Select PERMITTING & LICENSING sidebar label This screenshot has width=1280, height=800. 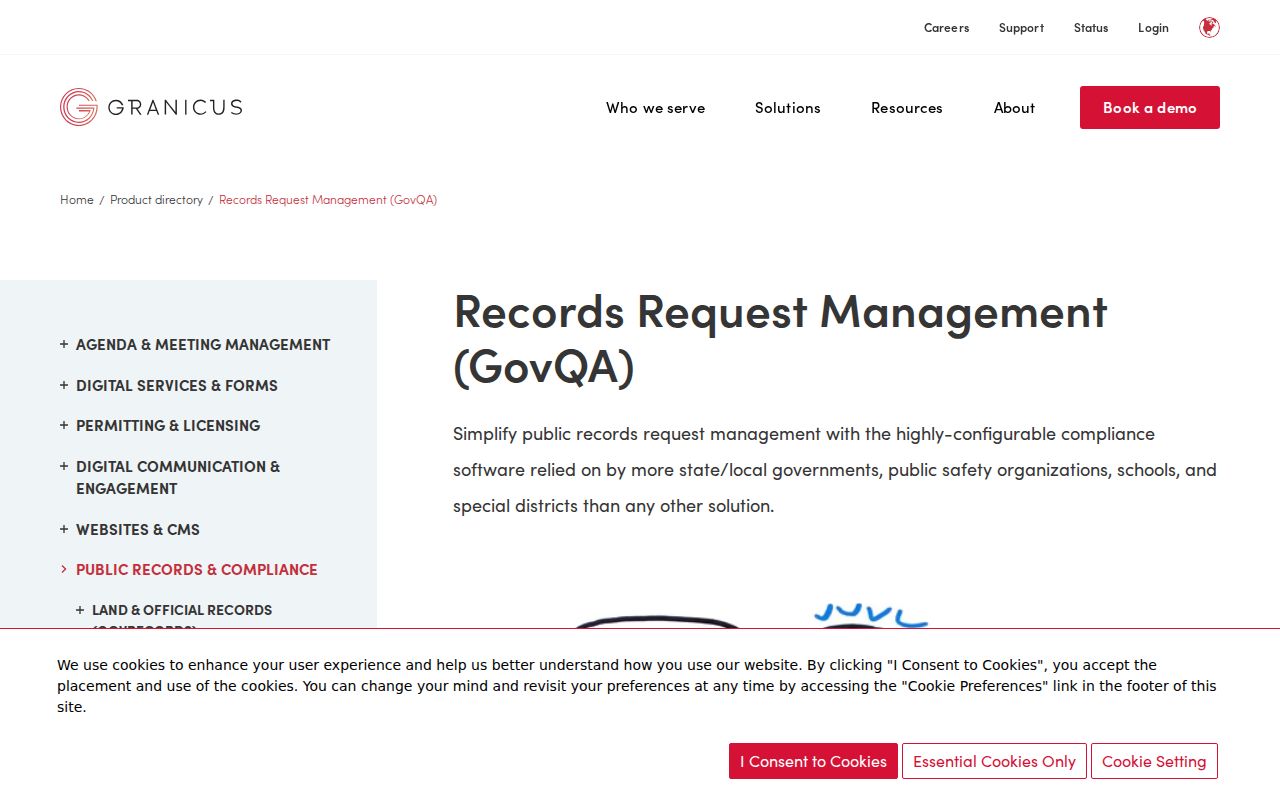tap(168, 426)
